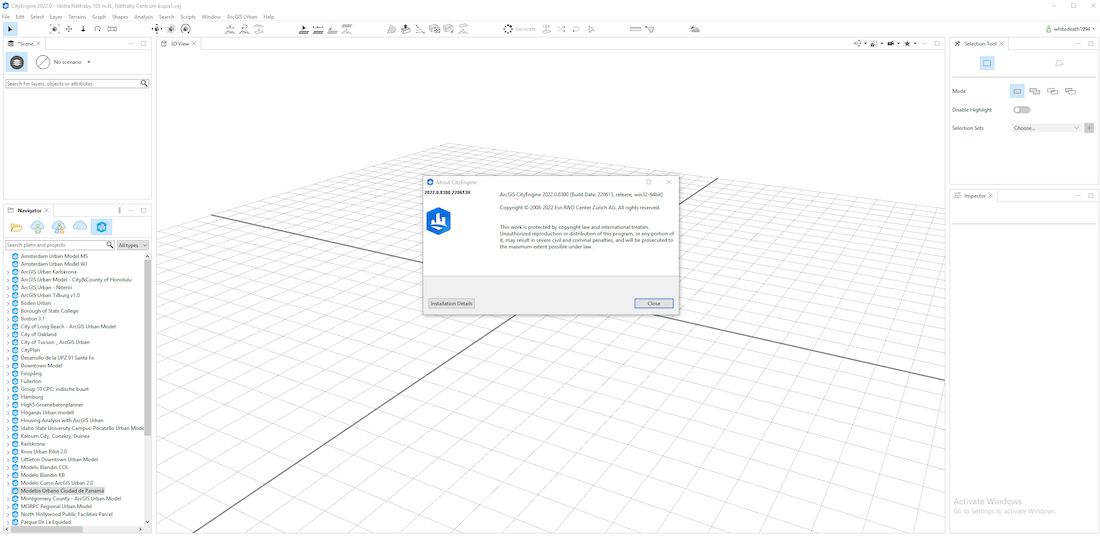Open the ArcGIS Urban menu

click(242, 16)
